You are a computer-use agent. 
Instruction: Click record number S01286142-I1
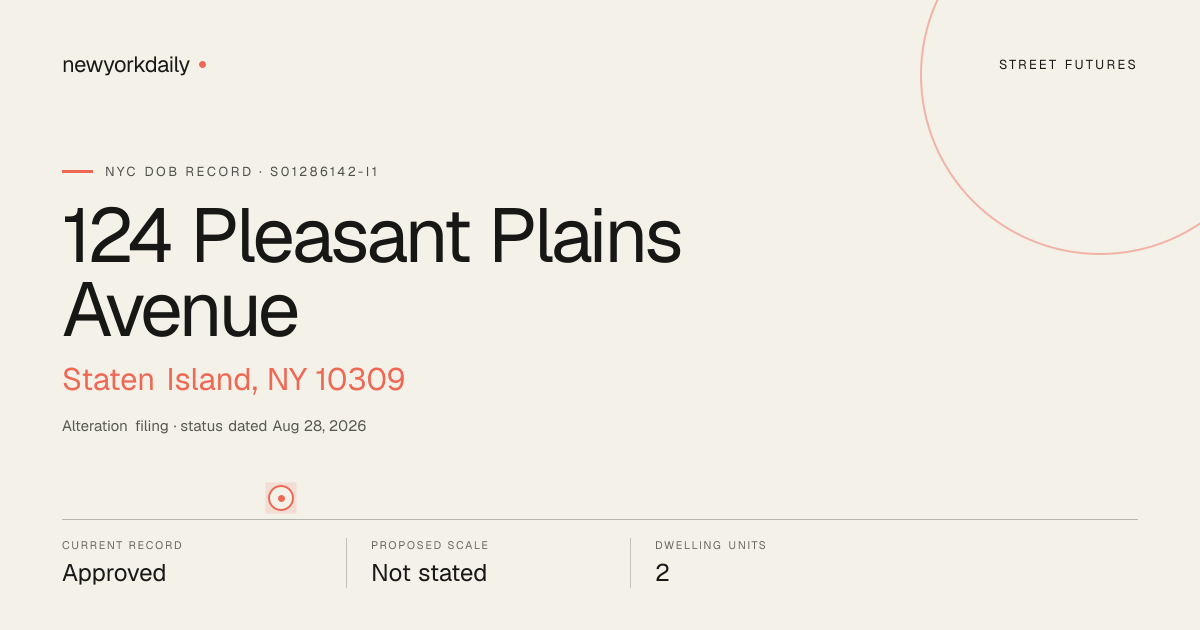(324, 172)
